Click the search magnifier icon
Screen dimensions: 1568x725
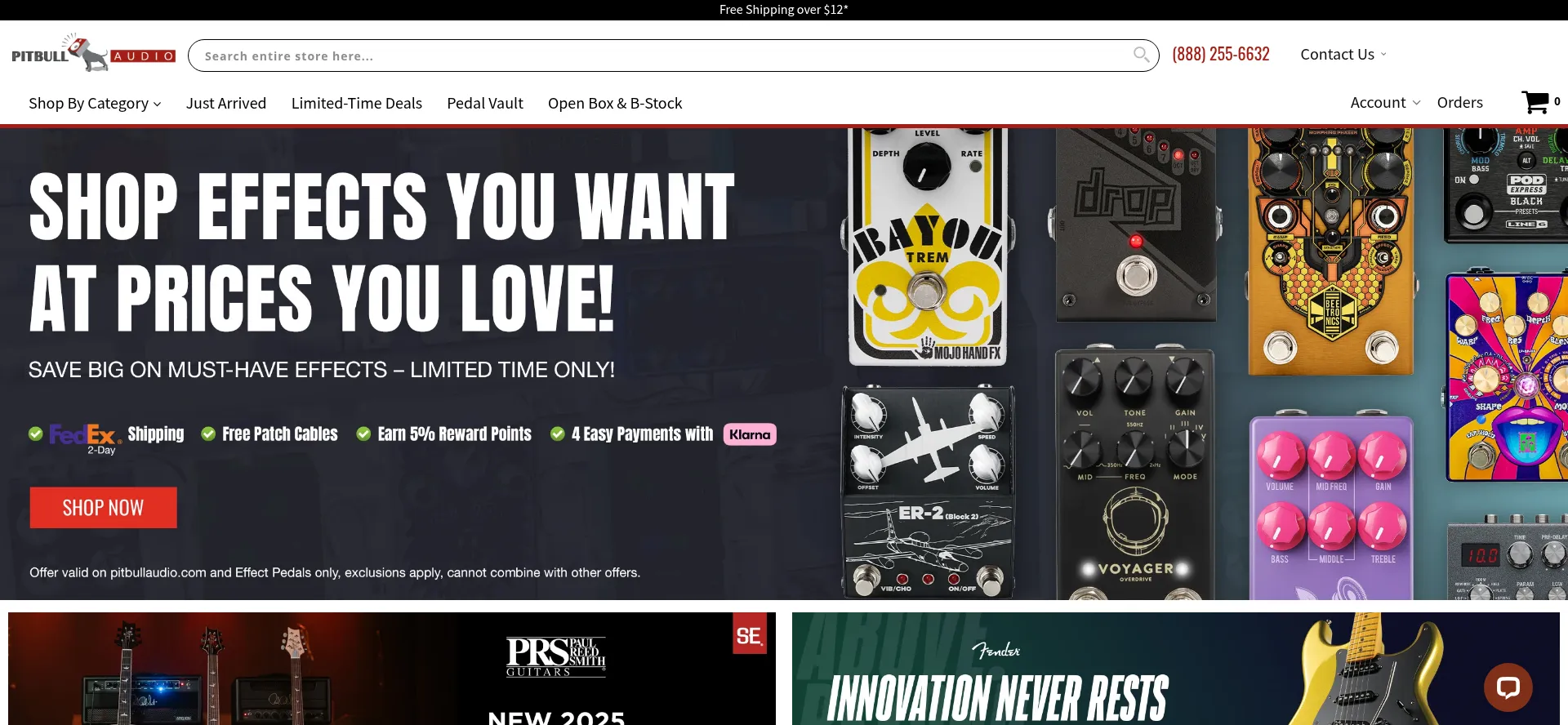1141,55
